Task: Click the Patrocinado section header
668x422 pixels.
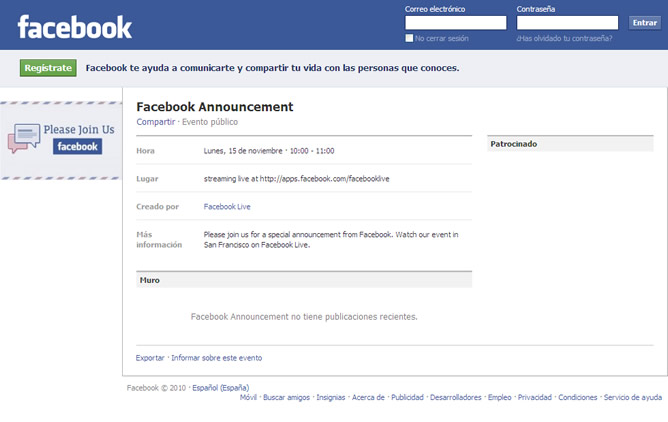Action: point(570,144)
